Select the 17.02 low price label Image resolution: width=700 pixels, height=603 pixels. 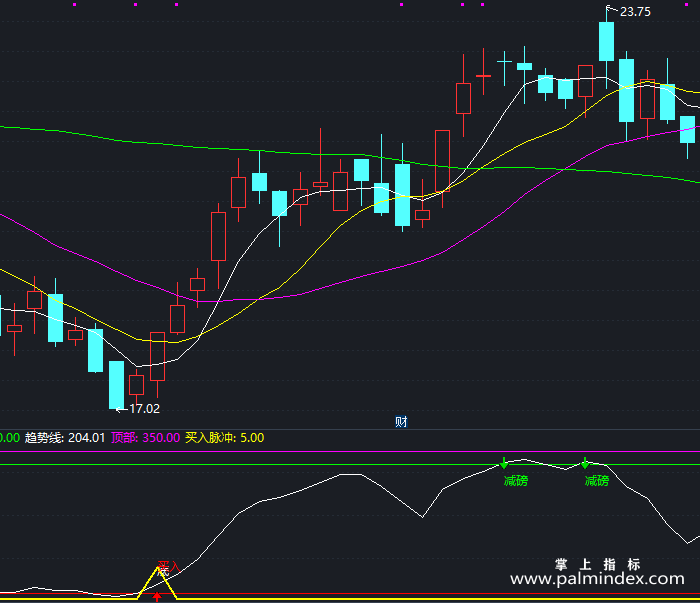pos(144,408)
